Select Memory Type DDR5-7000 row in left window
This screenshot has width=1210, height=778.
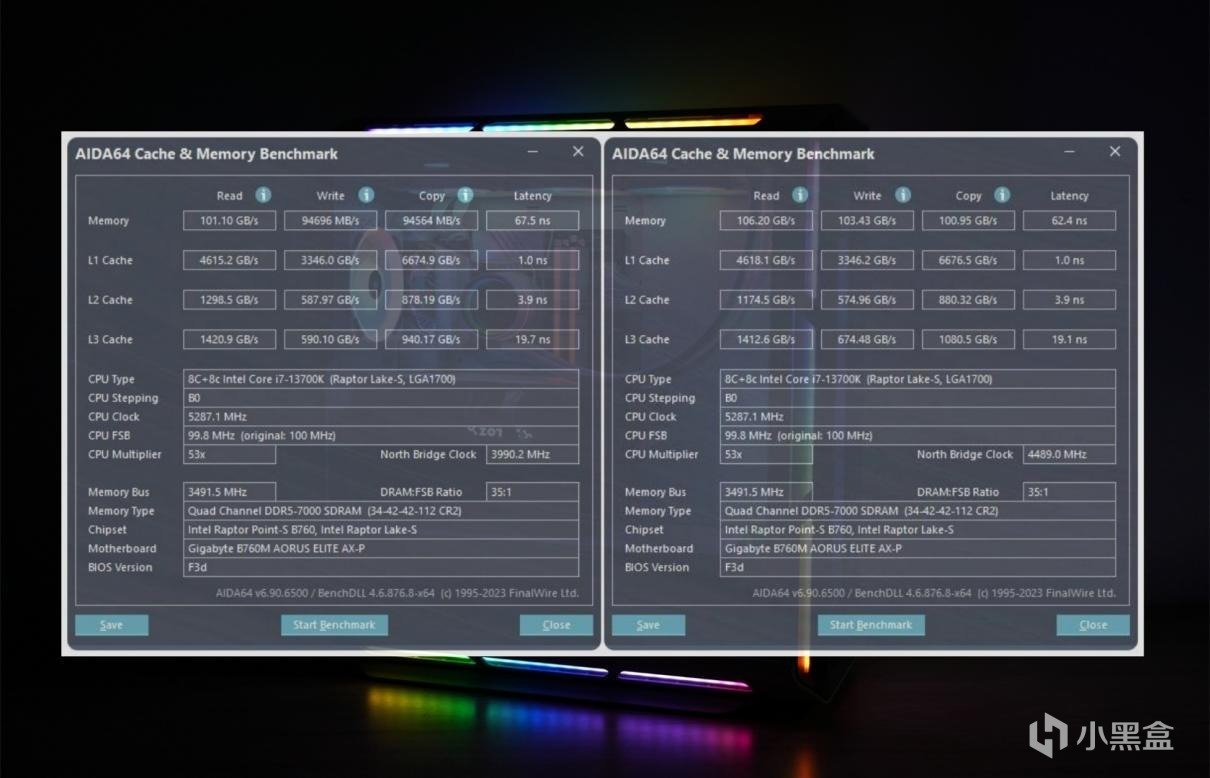(x=381, y=511)
